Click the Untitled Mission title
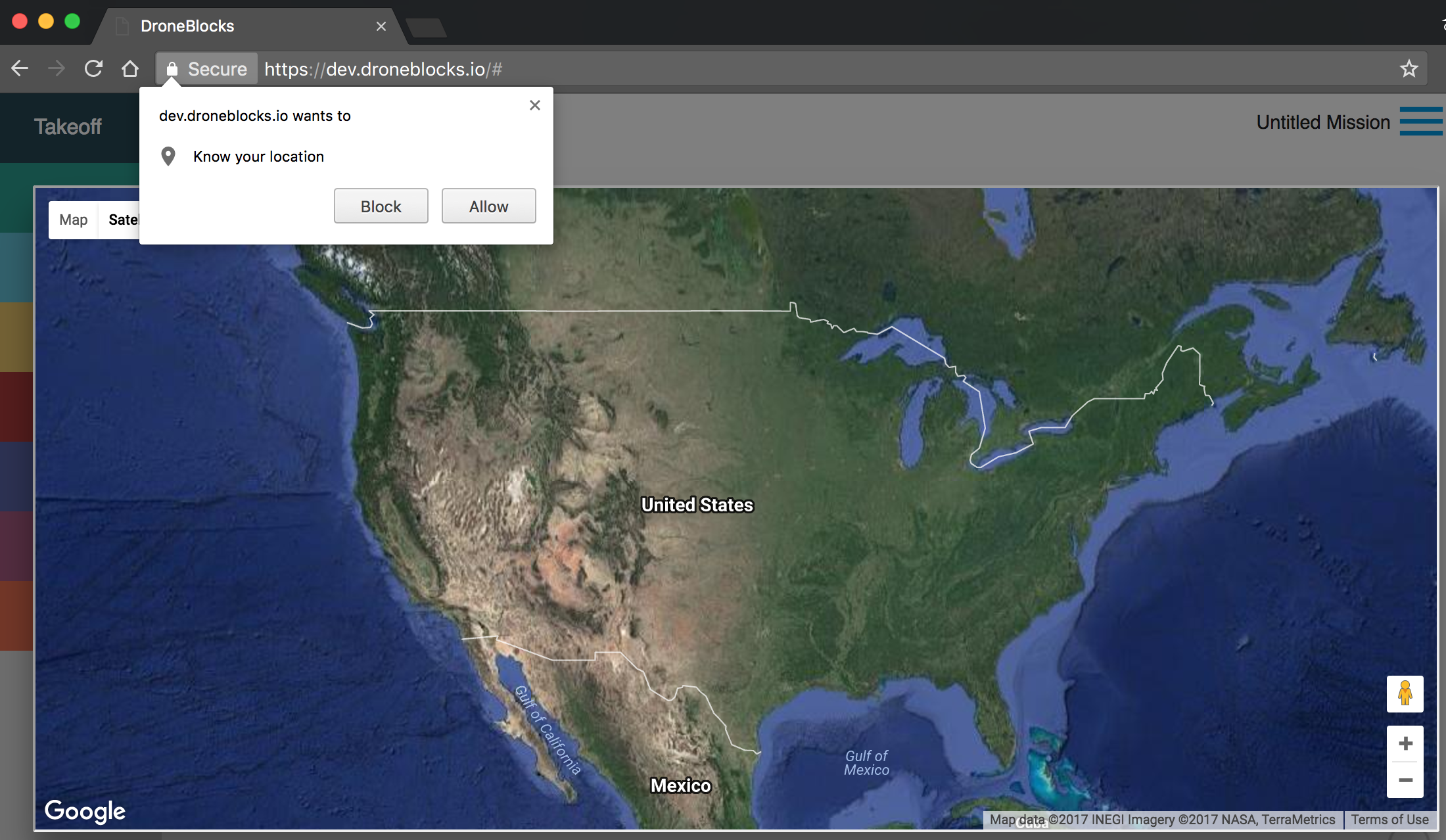This screenshot has width=1446, height=840. 1323,122
